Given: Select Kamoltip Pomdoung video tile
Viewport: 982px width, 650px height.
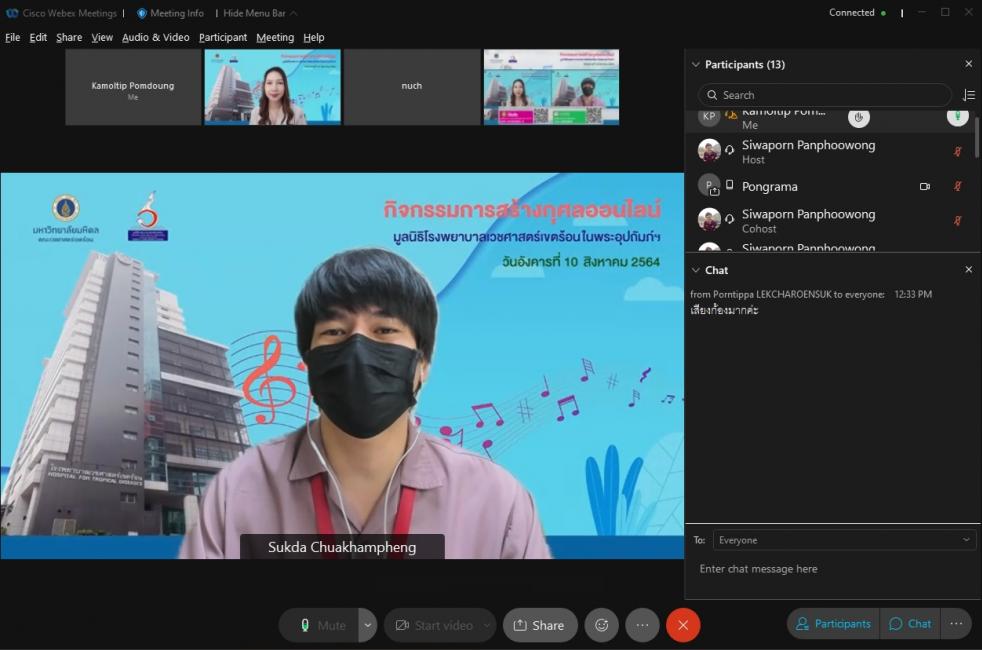Looking at the screenshot, I should (x=133, y=87).
